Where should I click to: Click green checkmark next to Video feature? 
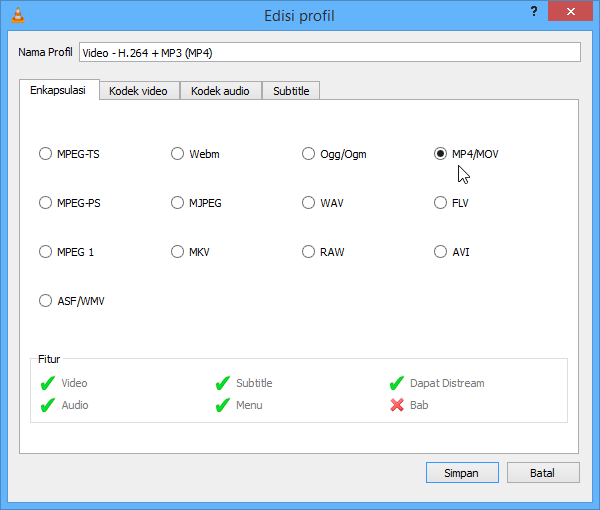click(48, 383)
